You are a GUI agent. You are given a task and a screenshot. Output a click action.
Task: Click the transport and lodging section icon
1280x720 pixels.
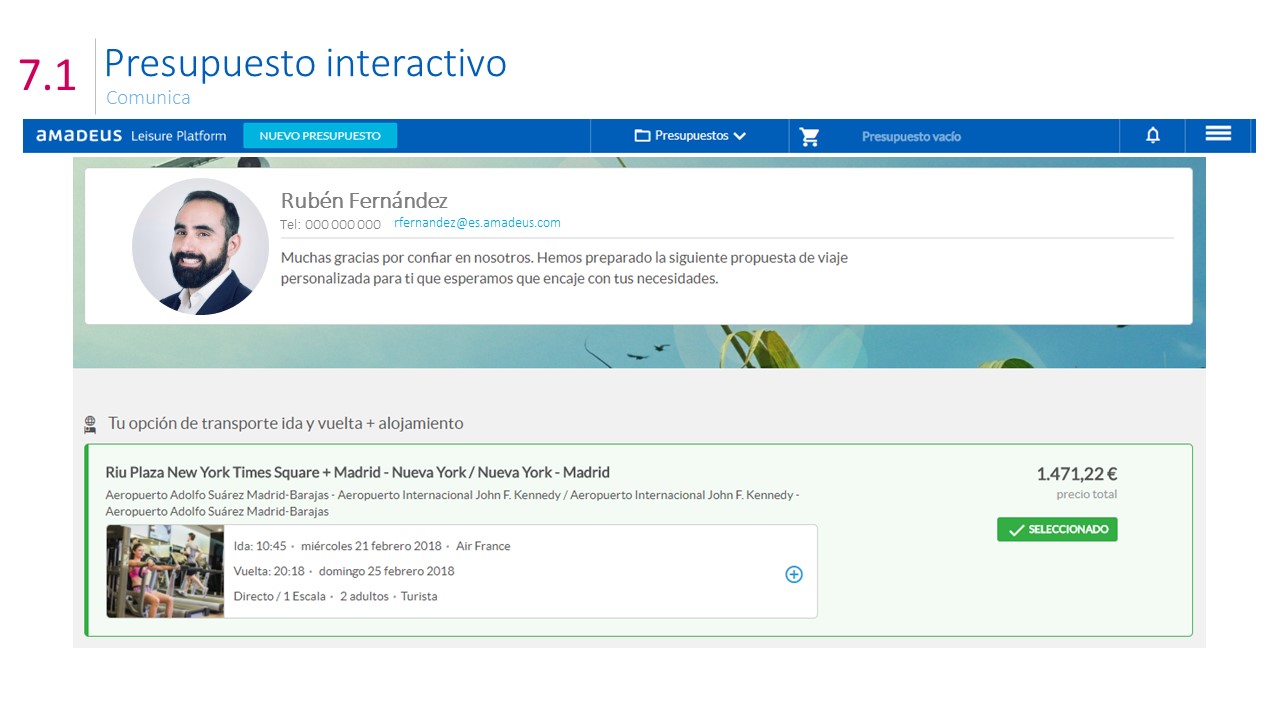click(90, 424)
